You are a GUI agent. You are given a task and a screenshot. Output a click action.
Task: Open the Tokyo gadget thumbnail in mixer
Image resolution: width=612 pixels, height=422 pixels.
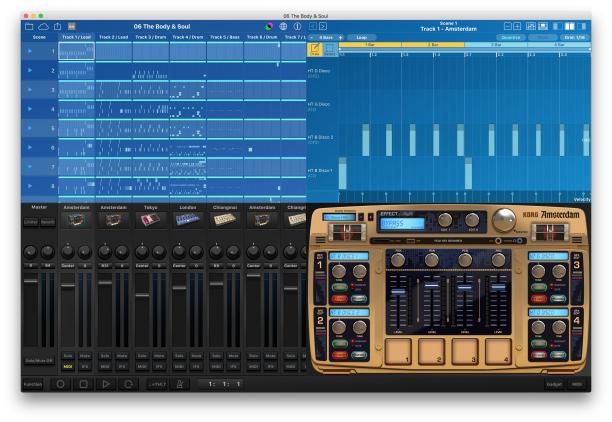[151, 219]
